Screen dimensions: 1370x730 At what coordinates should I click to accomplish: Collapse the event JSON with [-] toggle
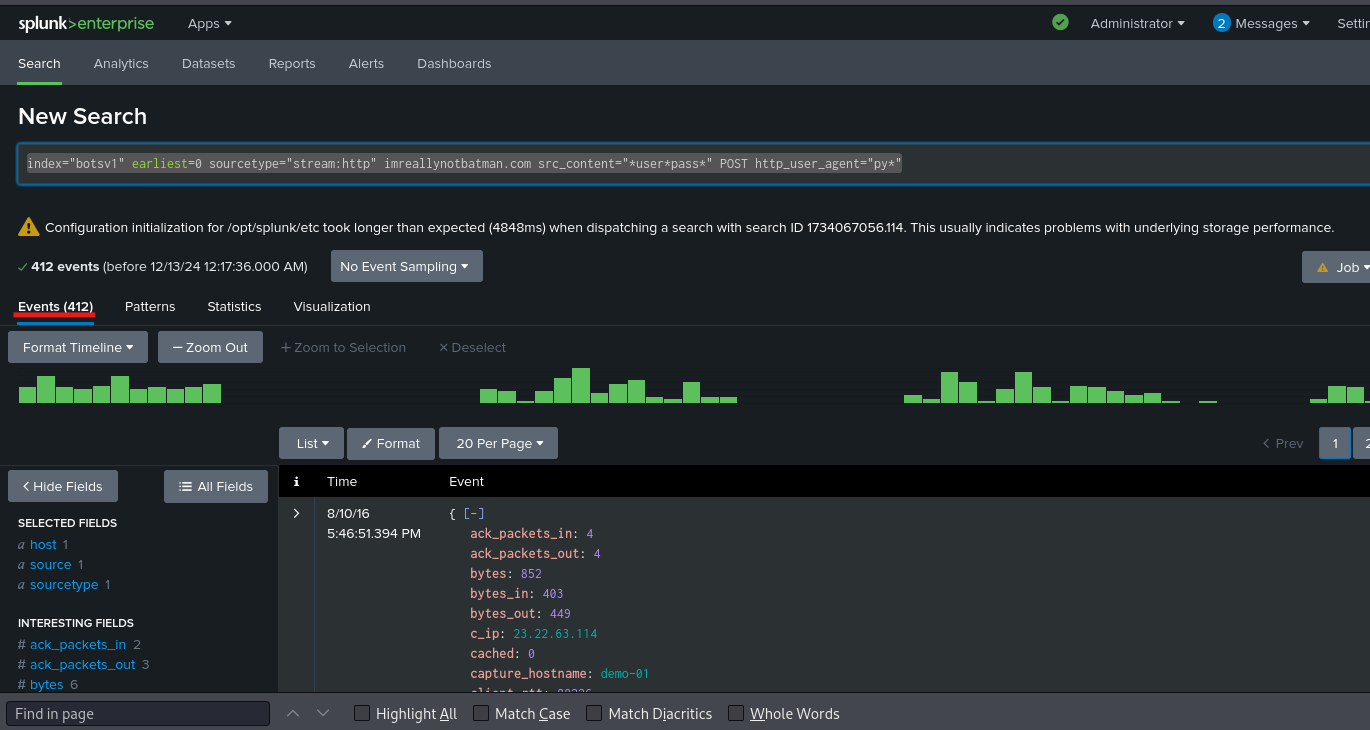[473, 513]
